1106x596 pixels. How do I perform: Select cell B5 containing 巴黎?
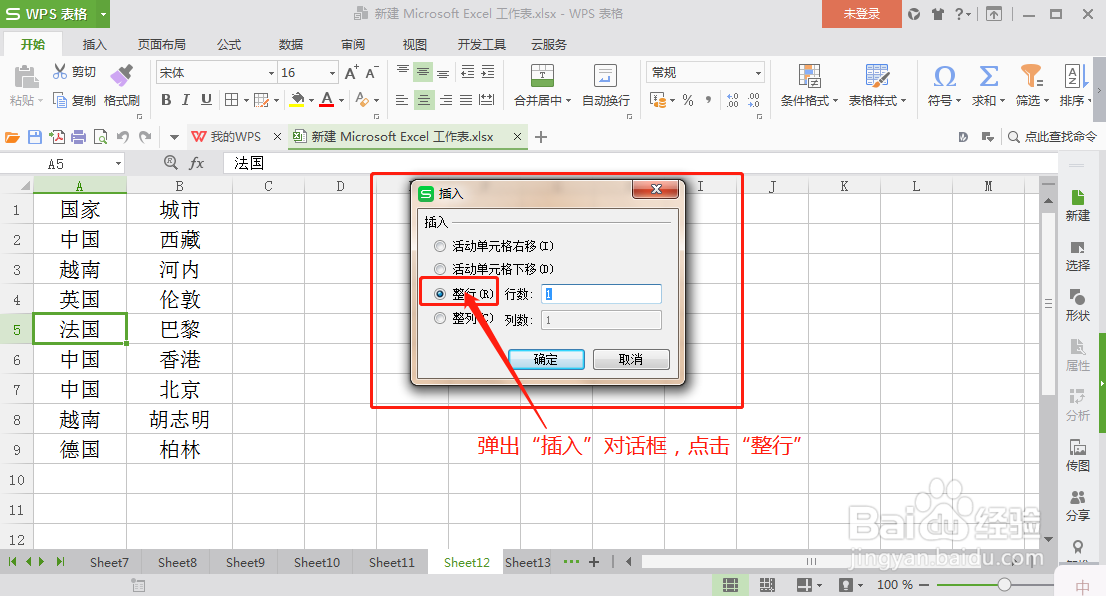pyautogui.click(x=180, y=329)
